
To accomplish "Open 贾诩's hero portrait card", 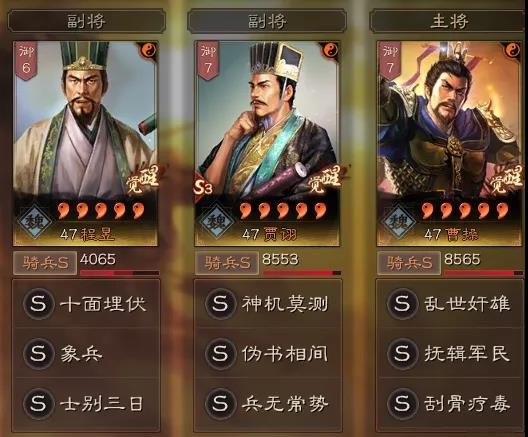I will (267, 144).
